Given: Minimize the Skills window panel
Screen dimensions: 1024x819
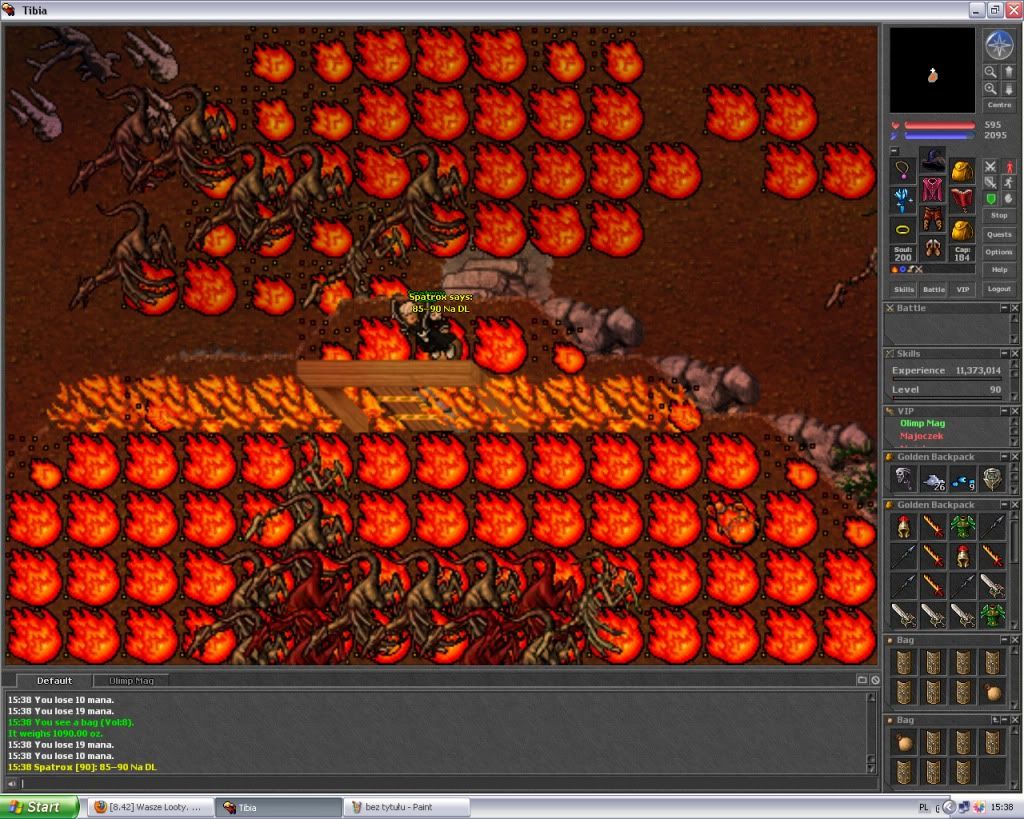Looking at the screenshot, I should [x=1004, y=354].
